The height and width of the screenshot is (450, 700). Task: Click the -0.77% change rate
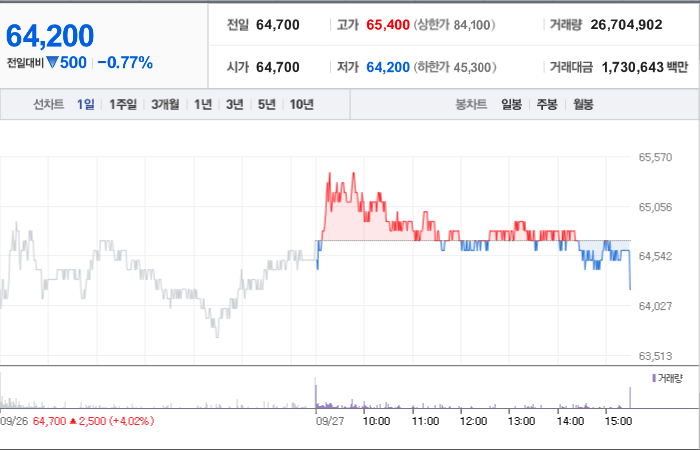[x=125, y=62]
